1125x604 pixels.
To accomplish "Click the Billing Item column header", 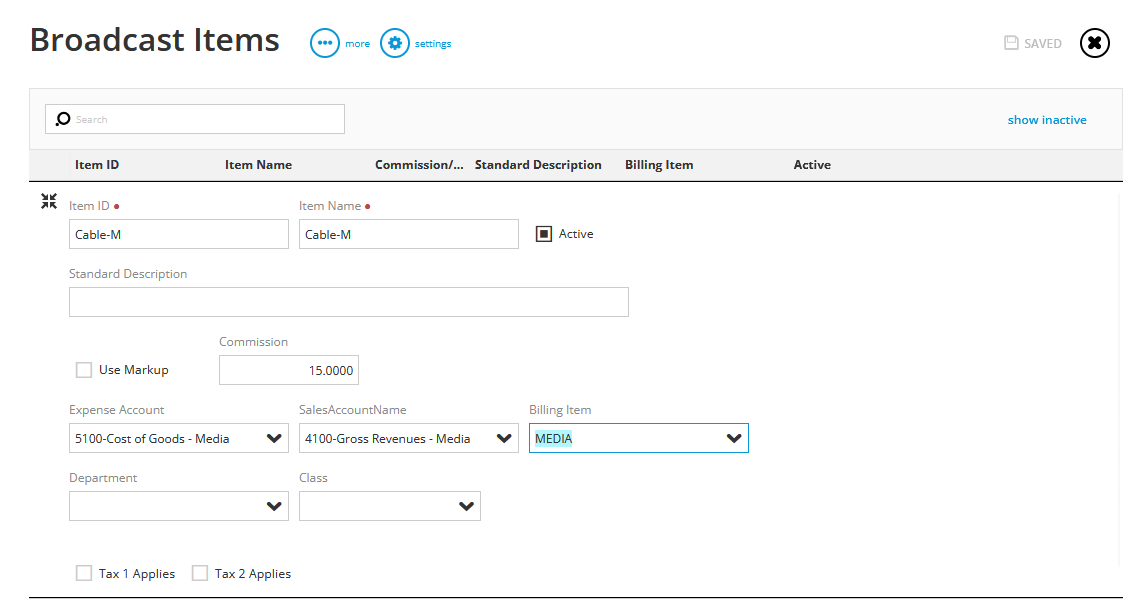I will [659, 165].
